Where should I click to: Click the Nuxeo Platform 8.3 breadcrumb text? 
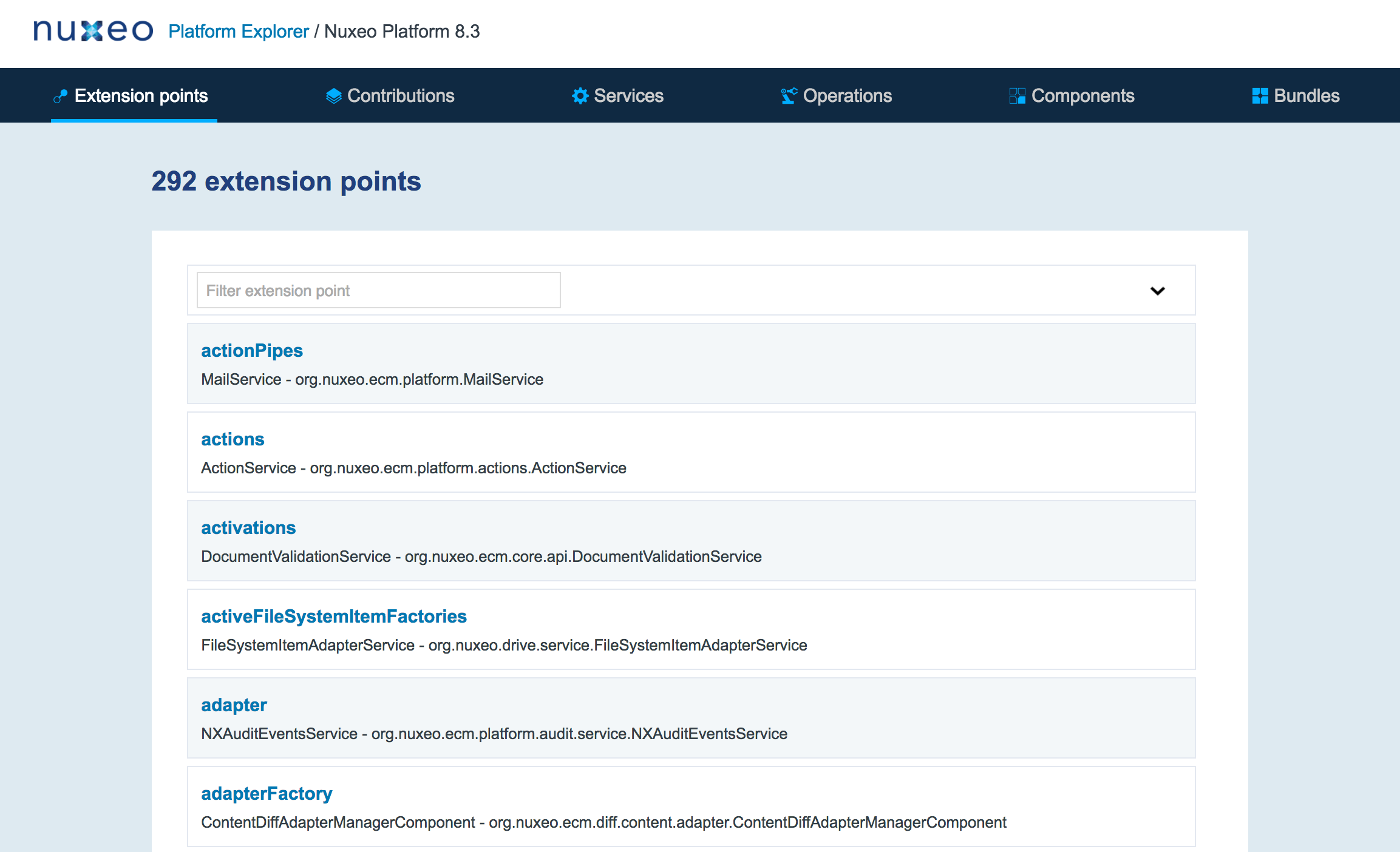coord(402,31)
